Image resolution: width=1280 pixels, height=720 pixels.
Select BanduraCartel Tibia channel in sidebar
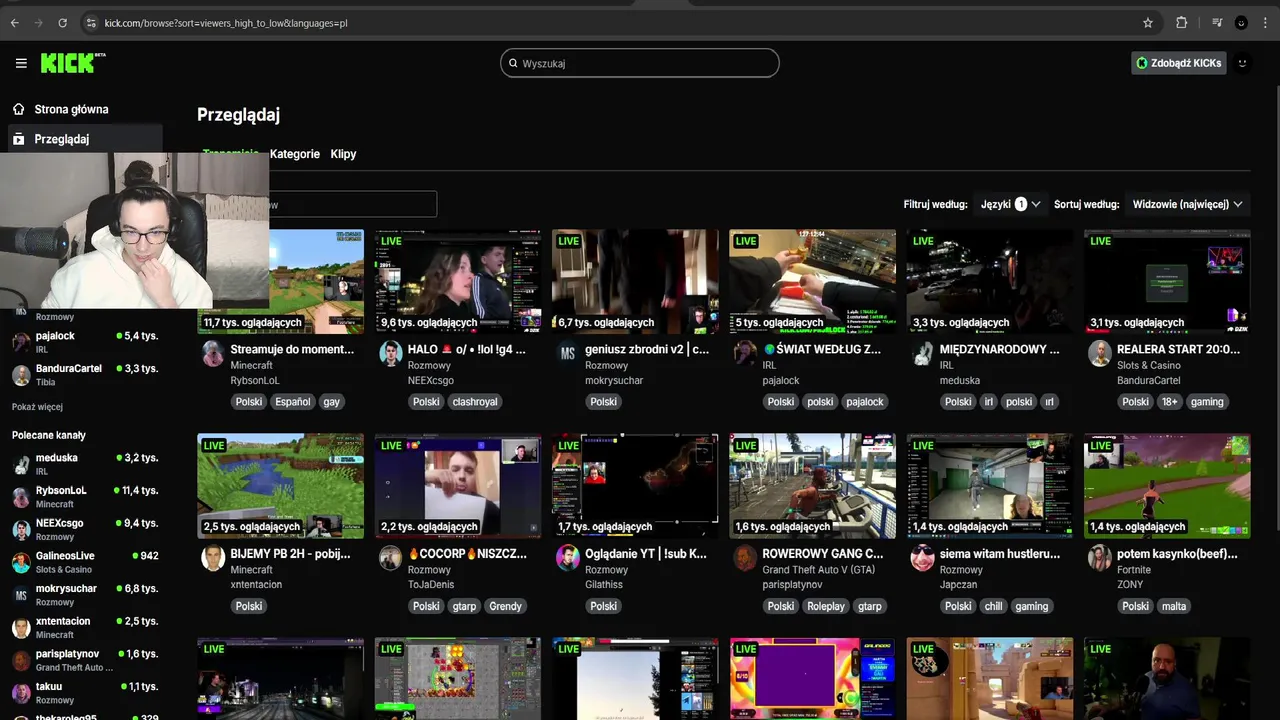[x=84, y=375]
